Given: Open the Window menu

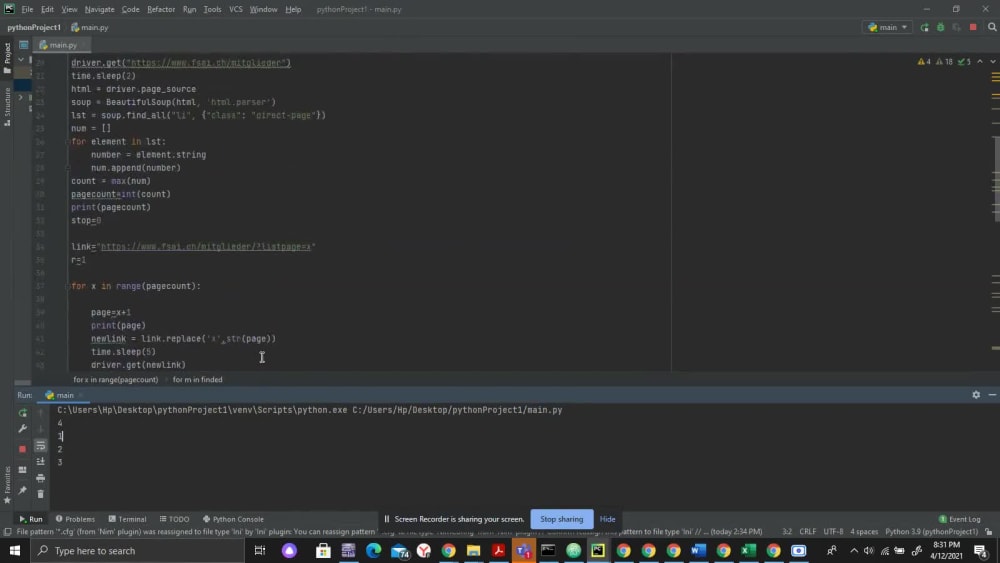Looking at the screenshot, I should coord(263,10).
